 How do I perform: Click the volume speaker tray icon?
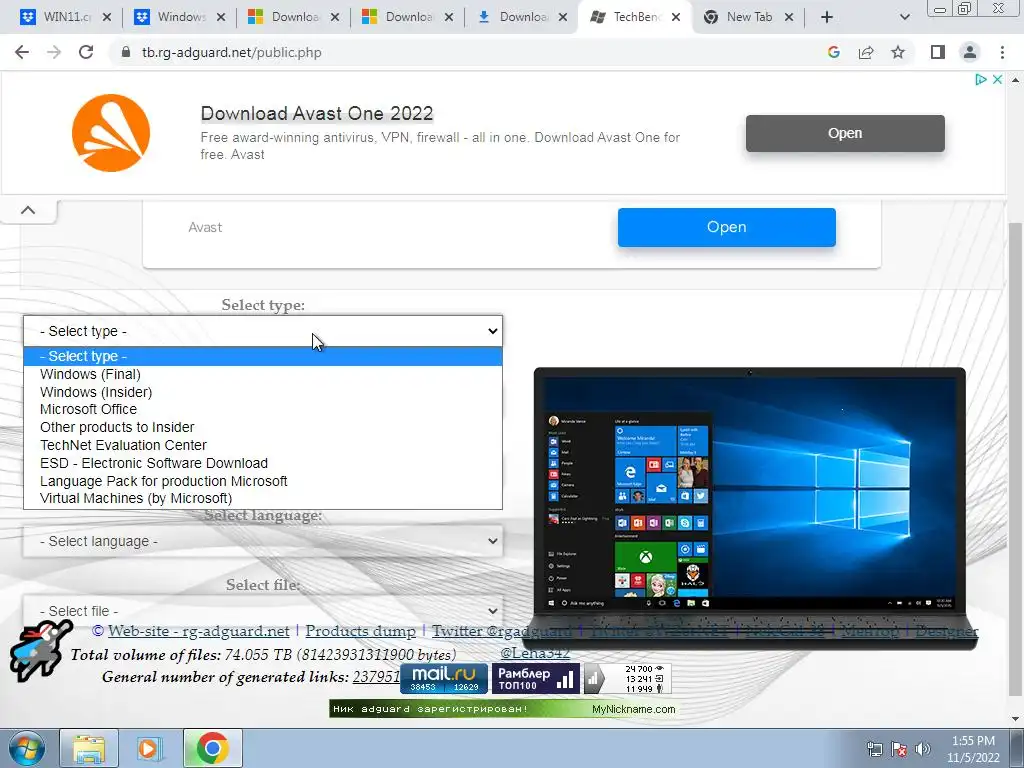tap(923, 748)
